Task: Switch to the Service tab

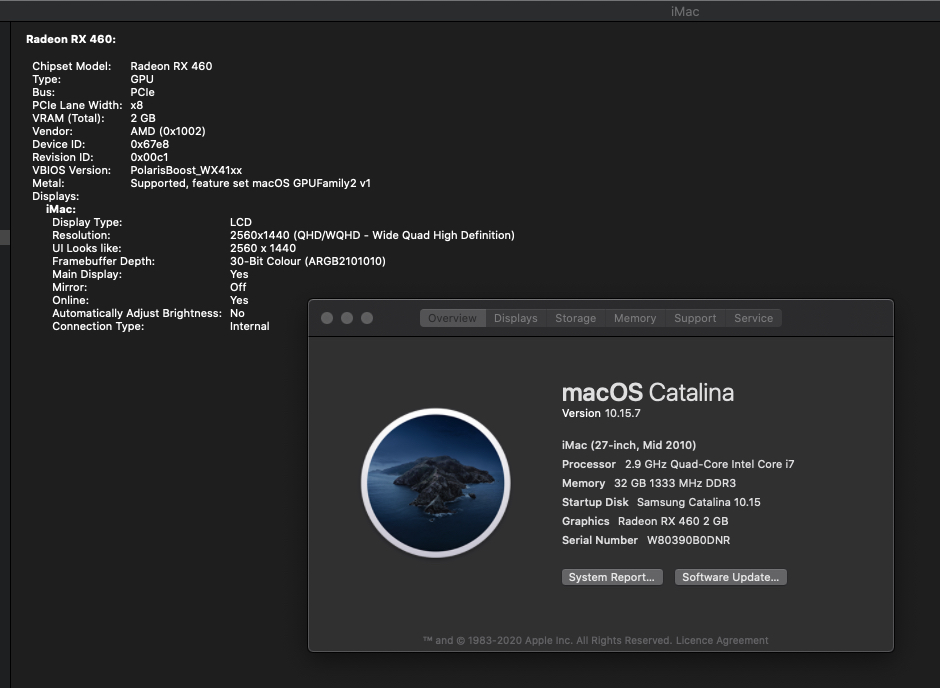Action: point(753,318)
